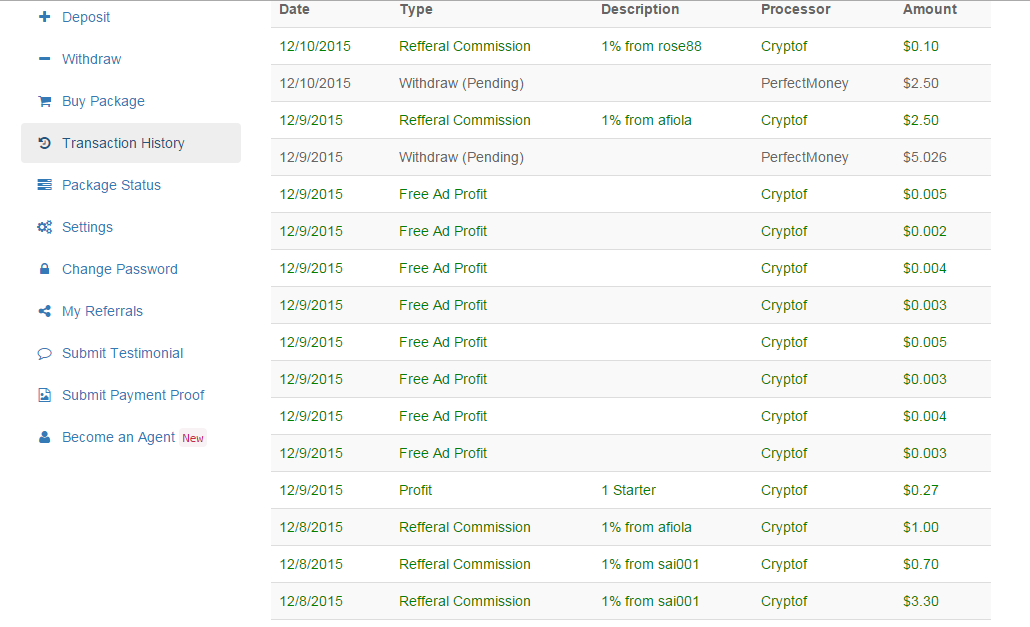Screen dimensions: 1030x627
Task: Click the Buy Package cart icon
Action: 44,101
